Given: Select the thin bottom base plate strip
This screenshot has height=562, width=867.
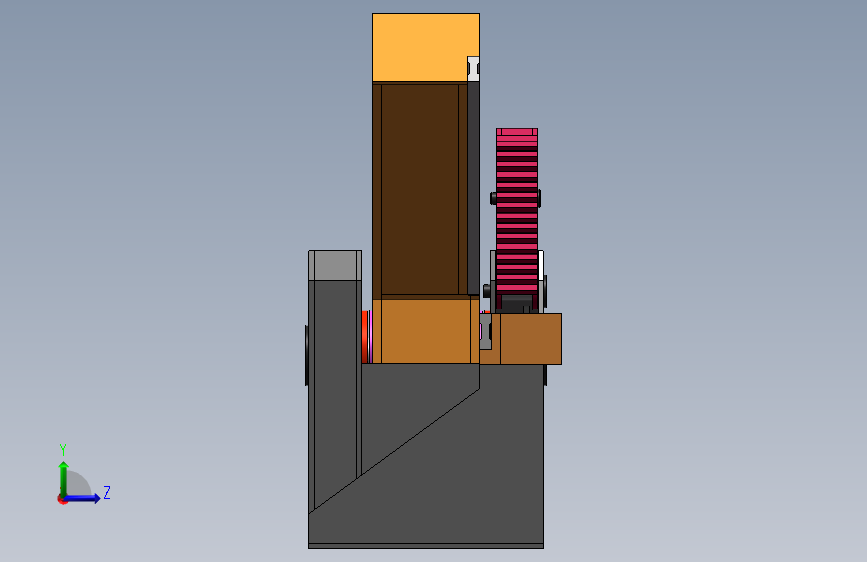Looking at the screenshot, I should click(x=426, y=546).
